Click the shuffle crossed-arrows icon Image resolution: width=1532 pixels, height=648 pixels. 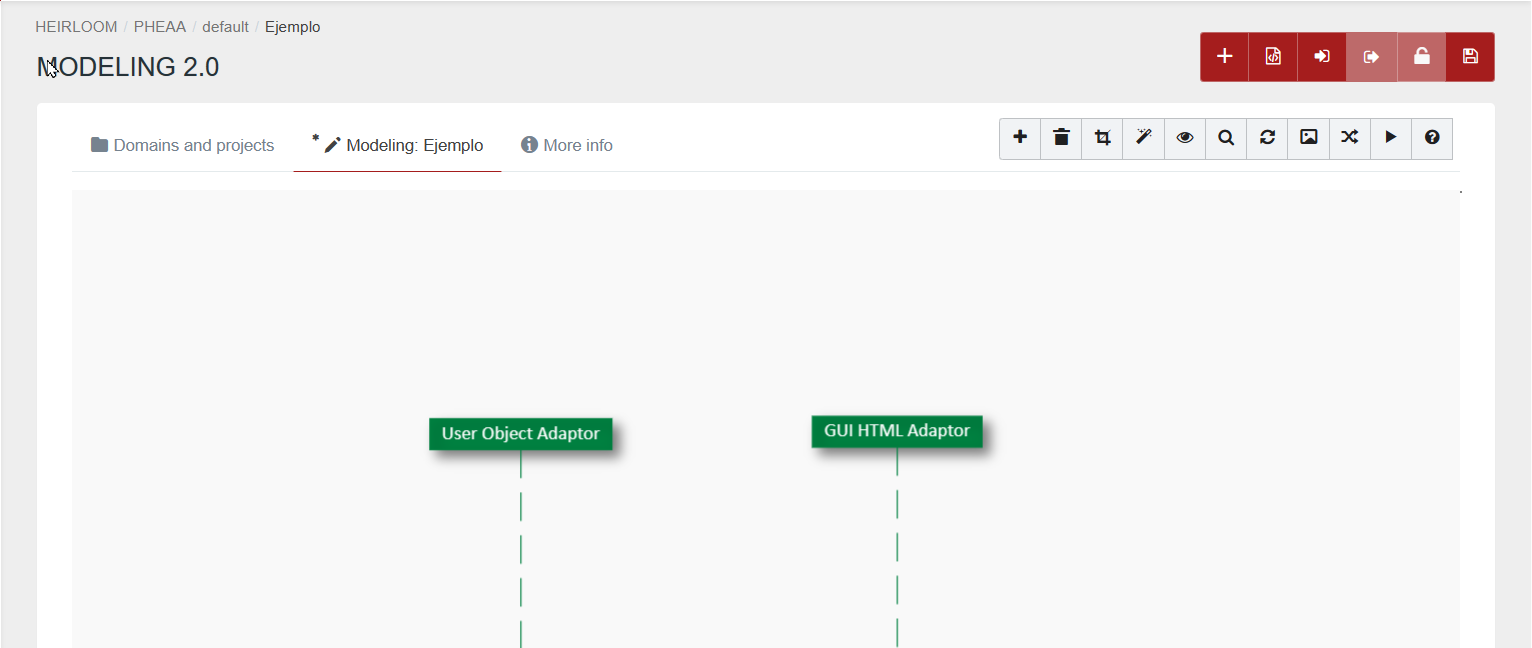coord(1349,138)
